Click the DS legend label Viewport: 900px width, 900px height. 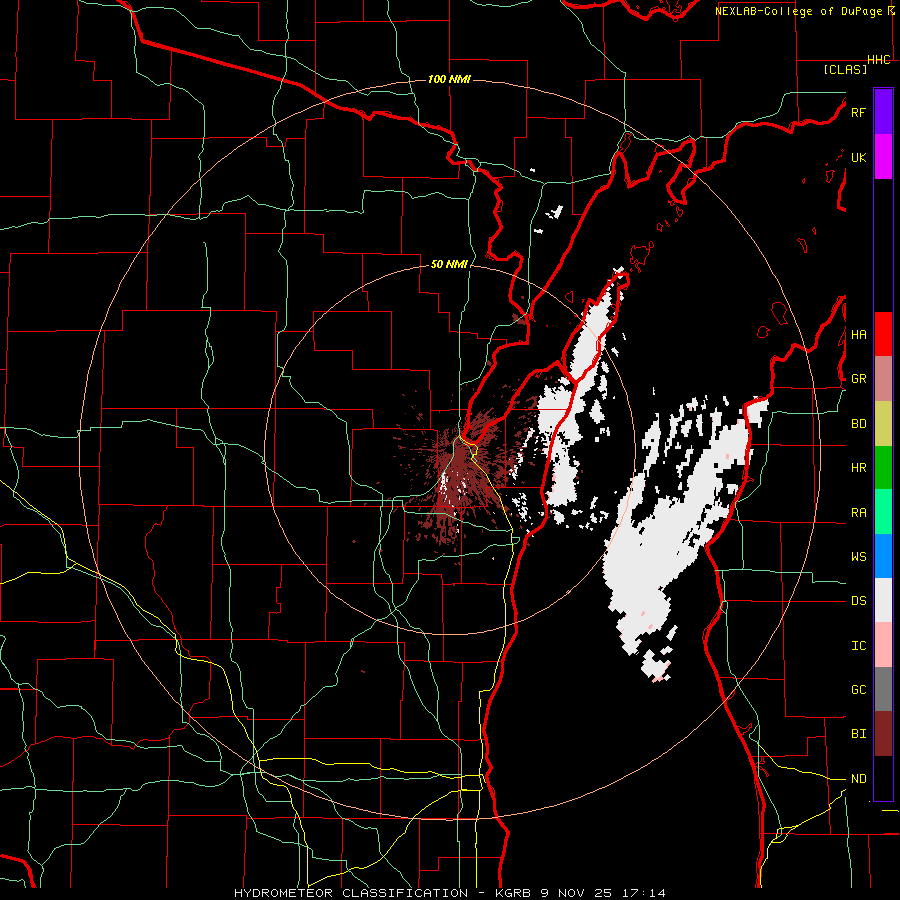coord(858,601)
